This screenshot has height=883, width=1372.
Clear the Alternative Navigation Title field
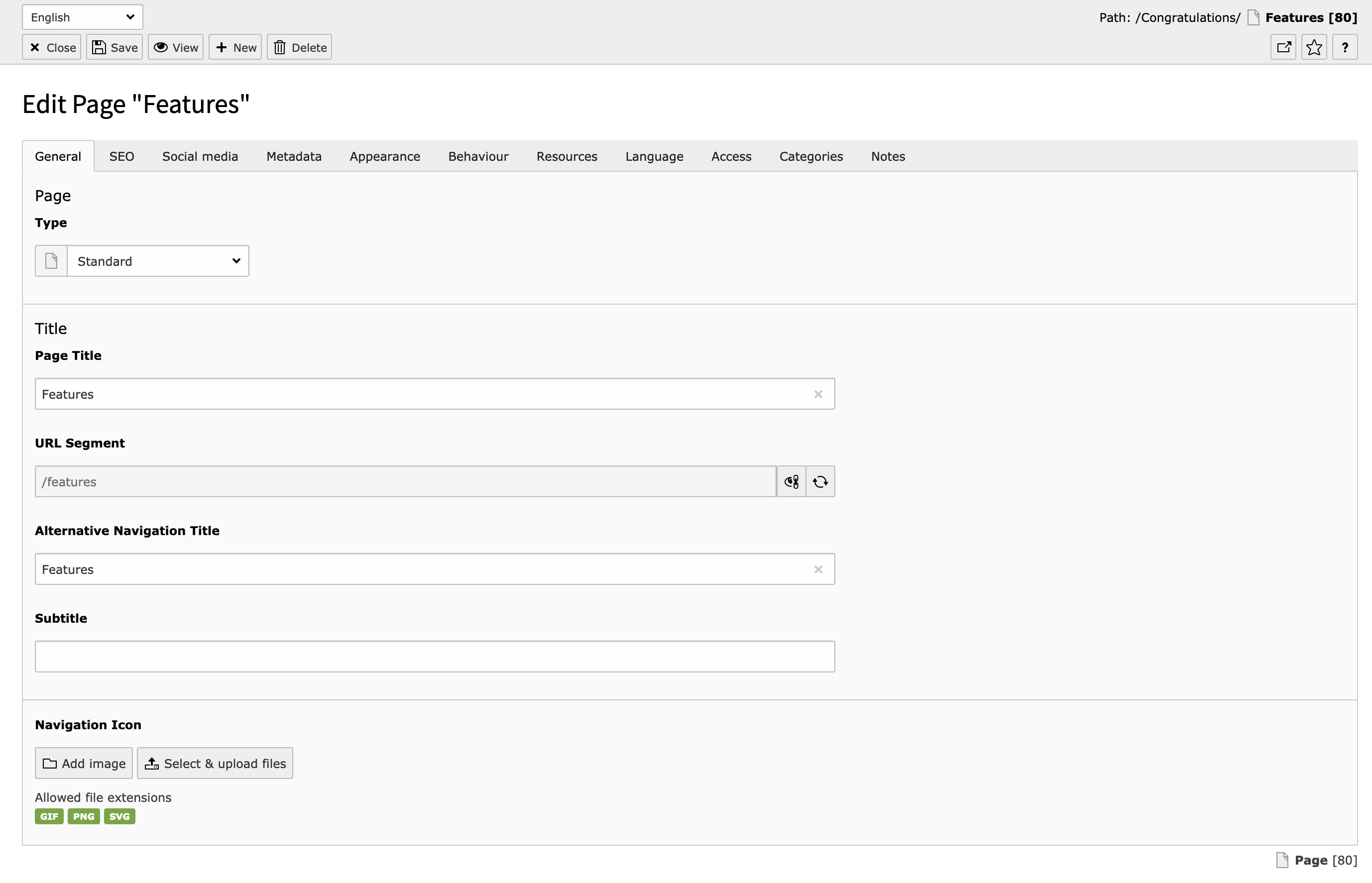coord(817,569)
